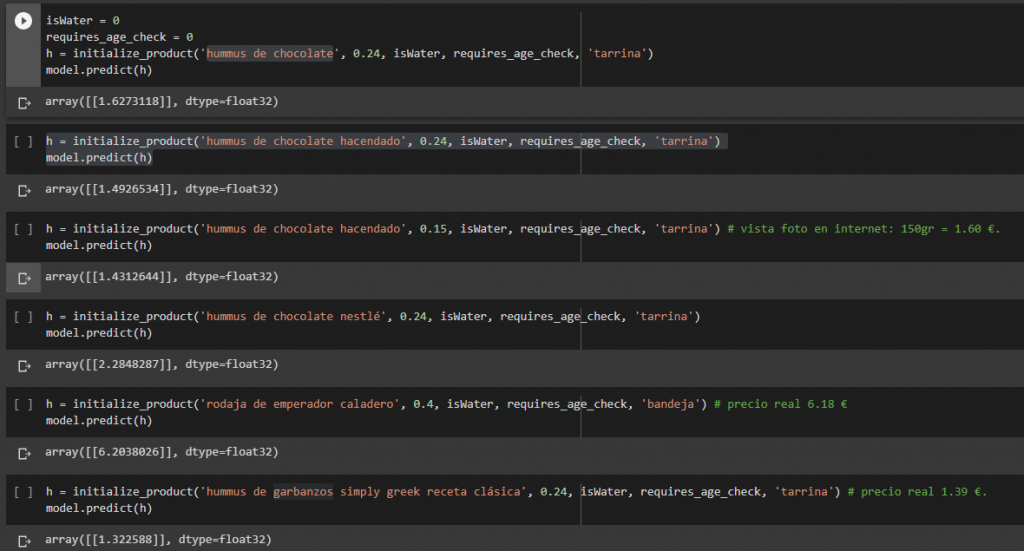
Task: Click output icon beside array 2.2848287
Action: [x=24, y=366]
